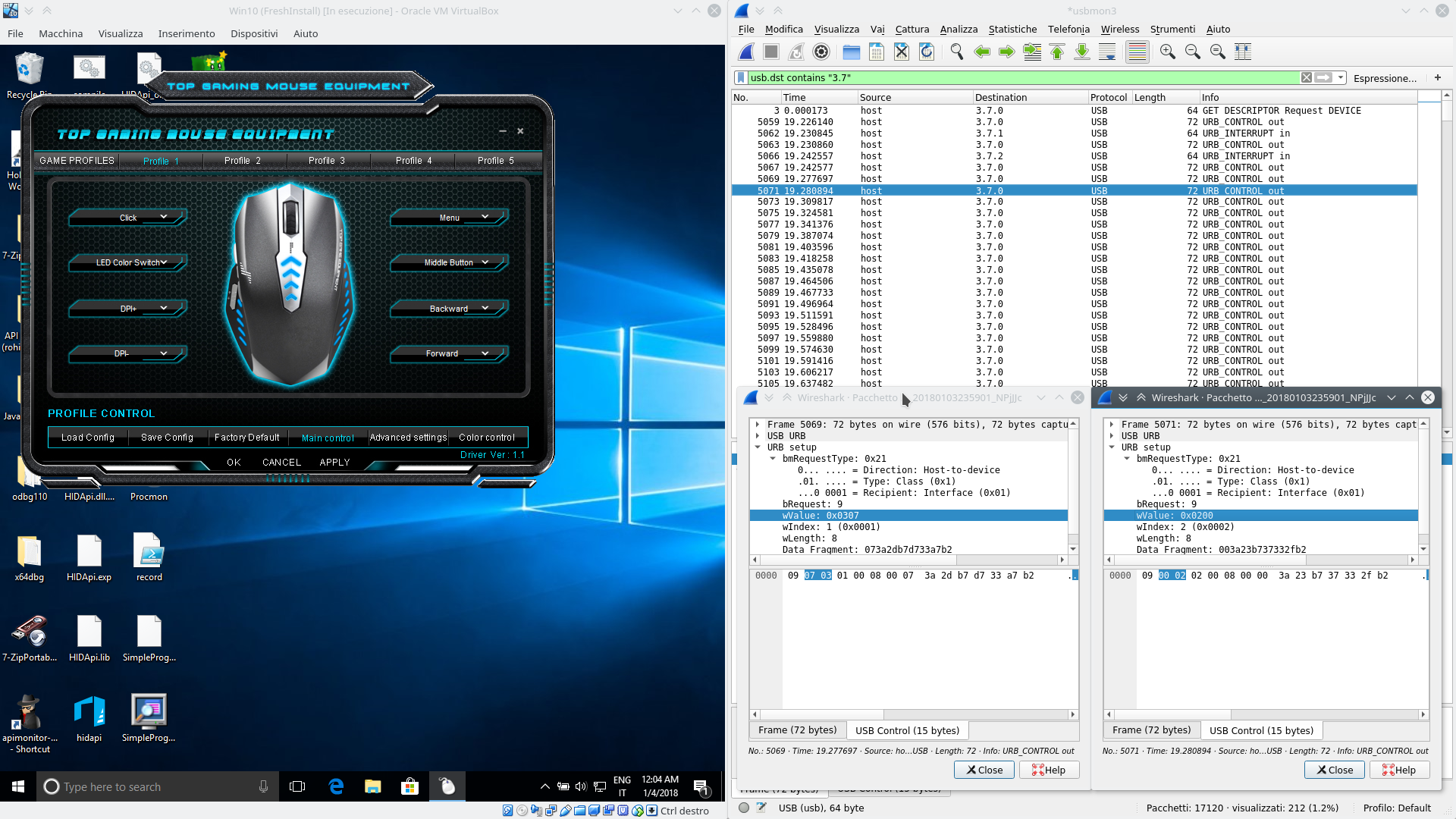Viewport: 1456px width, 819px height.
Task: Expand the Frame 5069 tree node
Action: (x=758, y=425)
